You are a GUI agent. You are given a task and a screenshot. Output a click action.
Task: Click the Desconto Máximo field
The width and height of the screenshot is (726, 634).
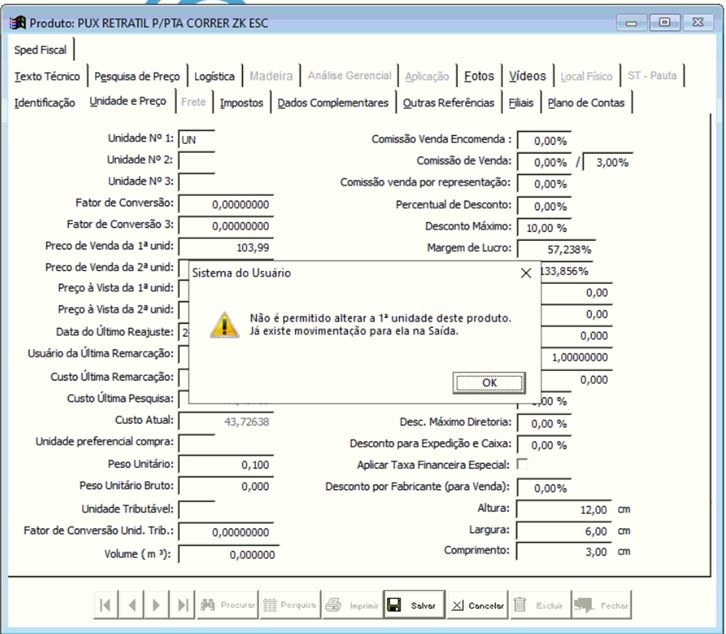click(x=544, y=228)
